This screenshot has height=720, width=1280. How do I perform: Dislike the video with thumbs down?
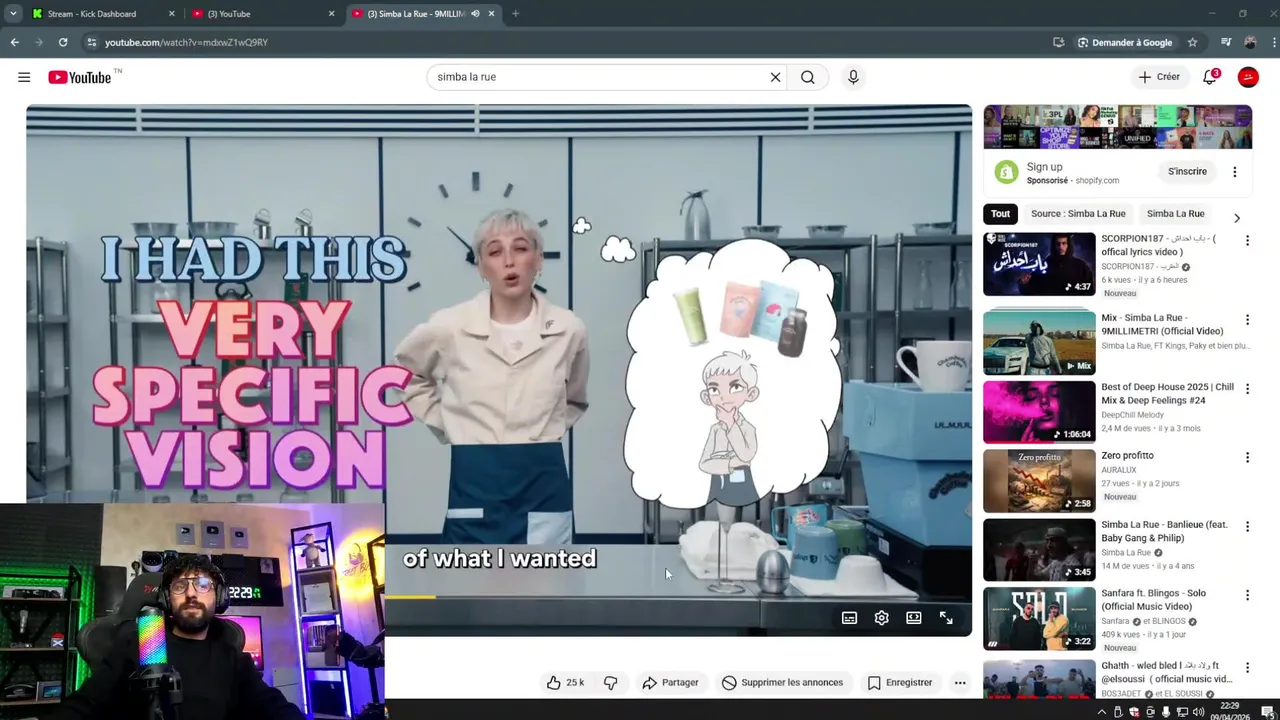tap(611, 683)
